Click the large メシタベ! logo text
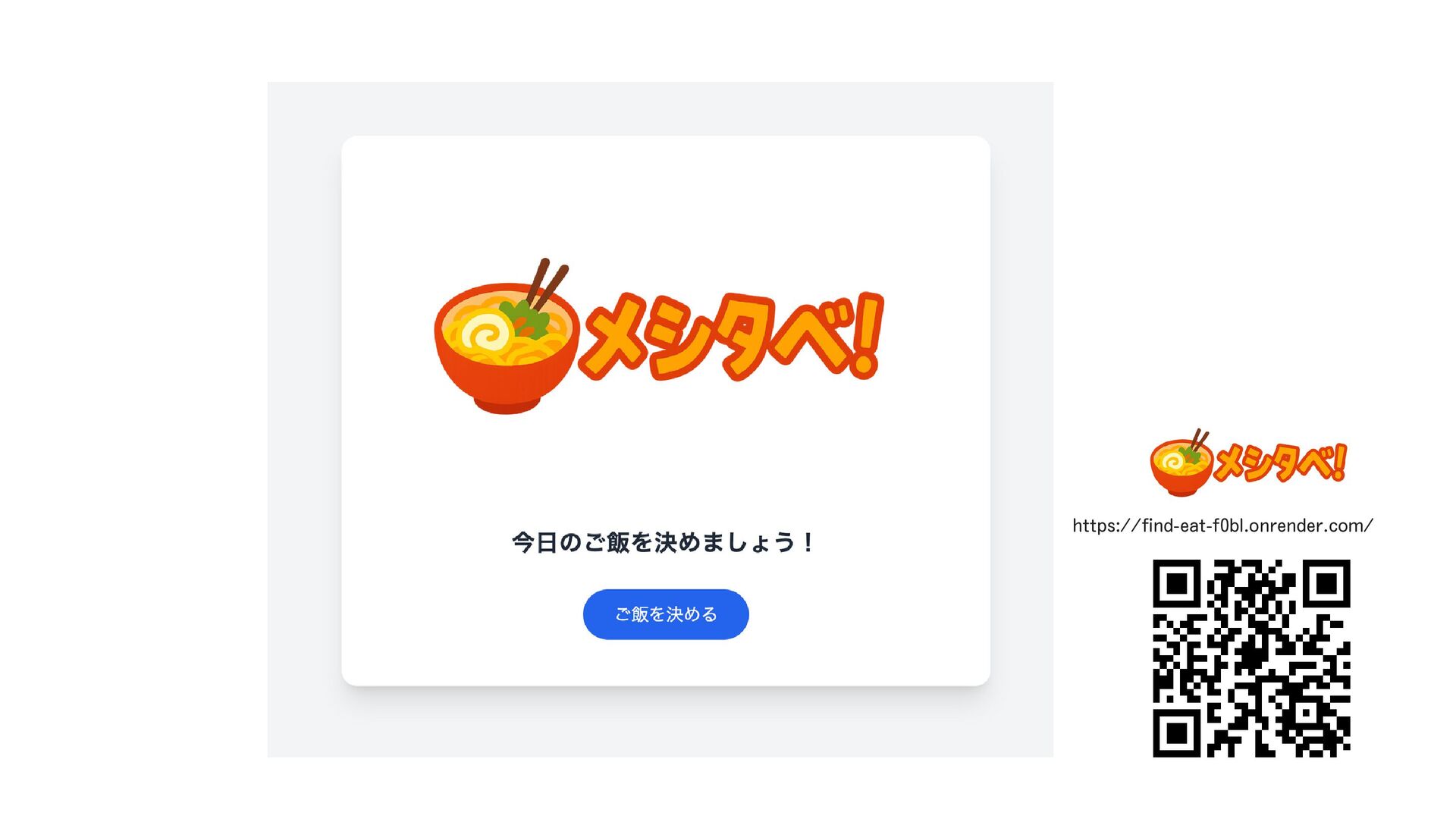 732,337
